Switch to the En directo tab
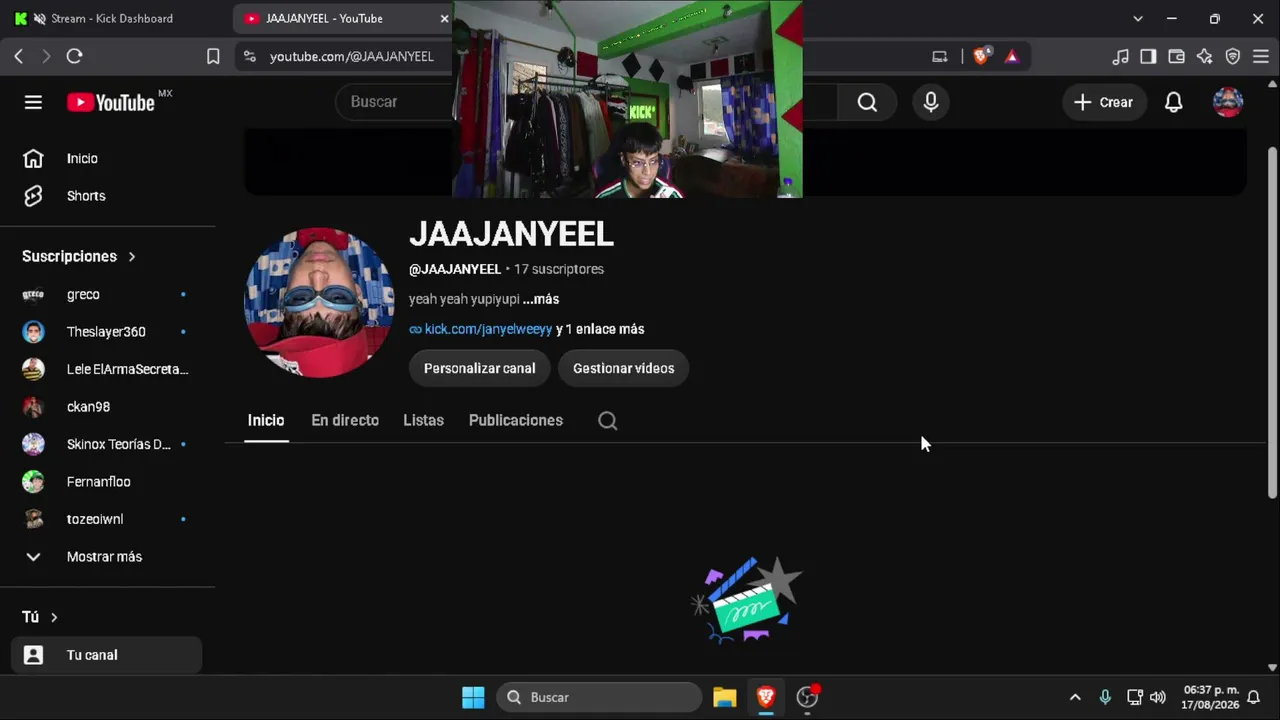 (345, 420)
